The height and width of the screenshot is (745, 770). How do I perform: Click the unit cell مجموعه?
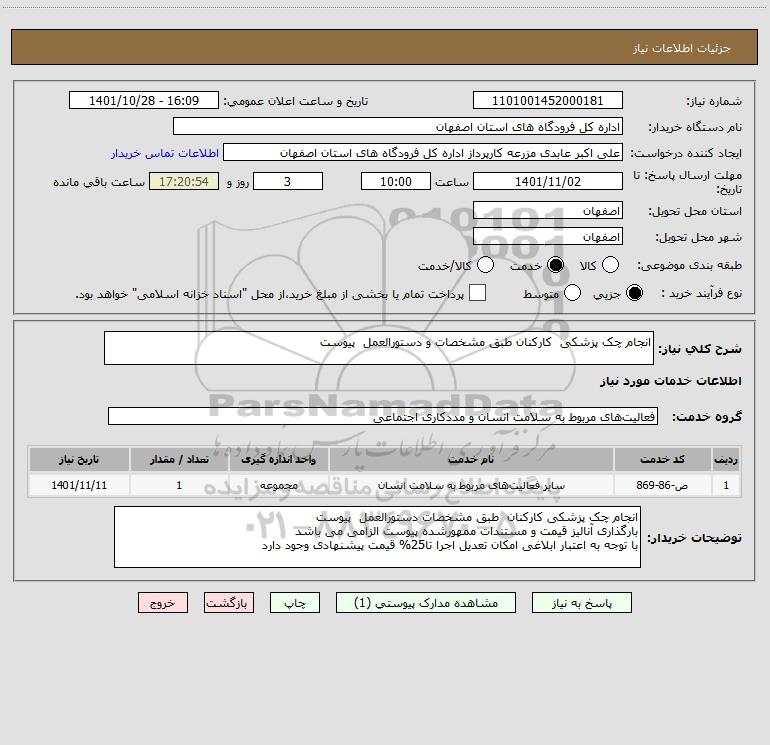278,485
